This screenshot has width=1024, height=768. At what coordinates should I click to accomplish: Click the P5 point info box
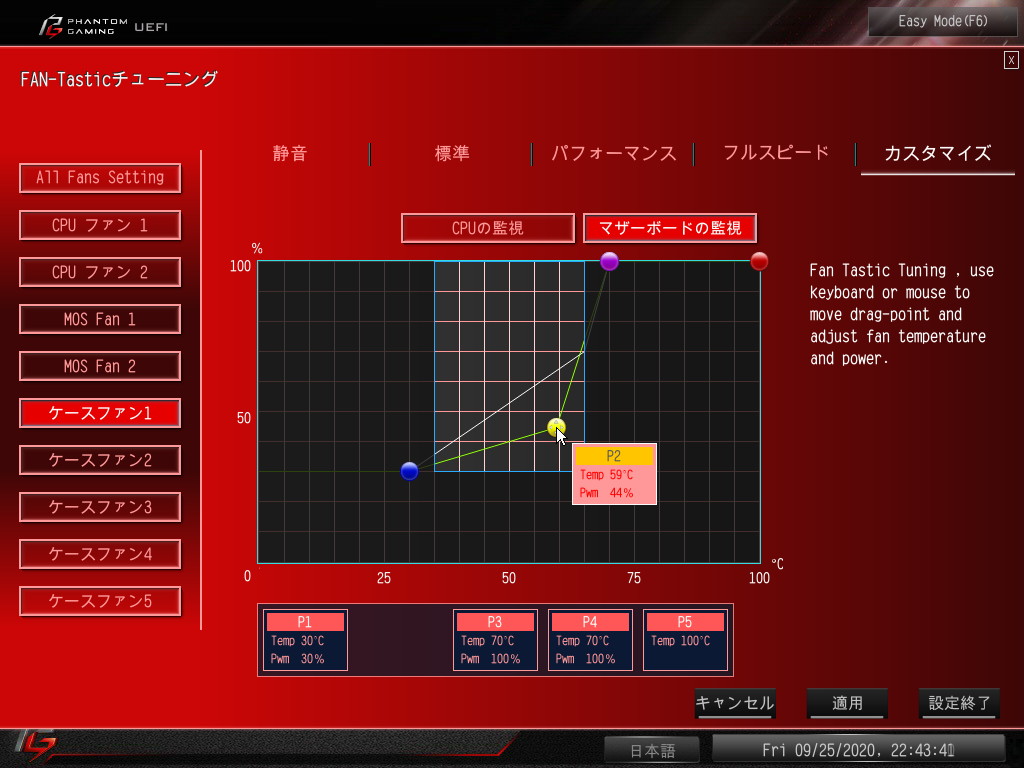tap(685, 640)
